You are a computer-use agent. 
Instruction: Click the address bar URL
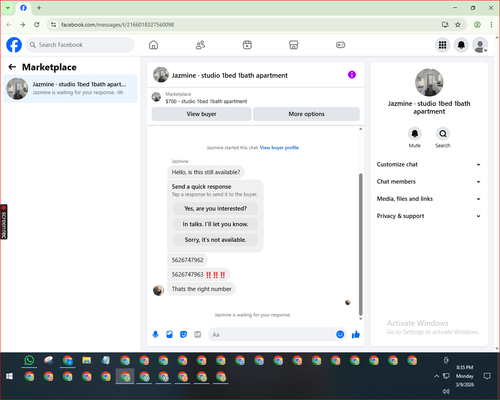(x=117, y=25)
